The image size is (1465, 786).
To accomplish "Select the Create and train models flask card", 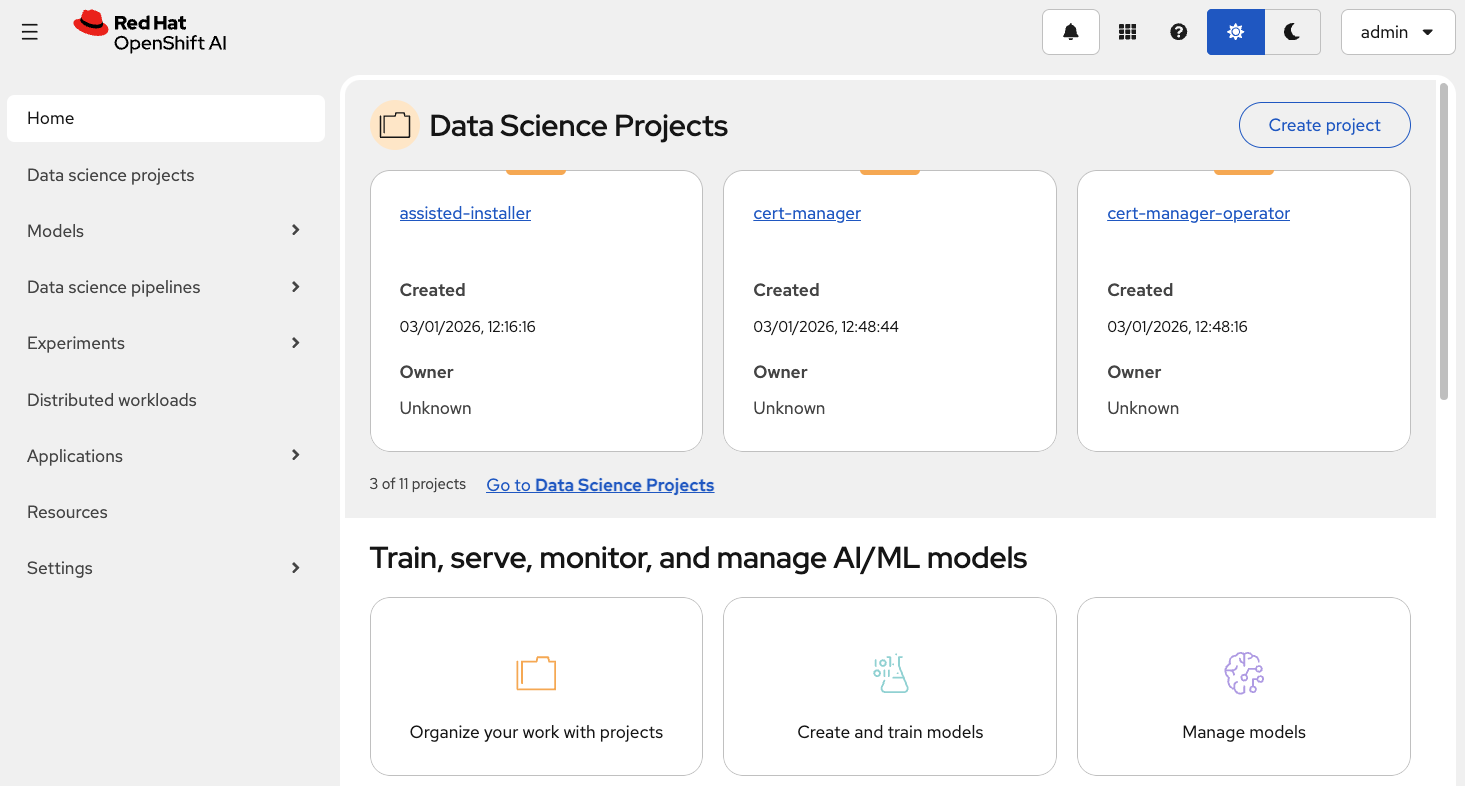I will point(889,687).
